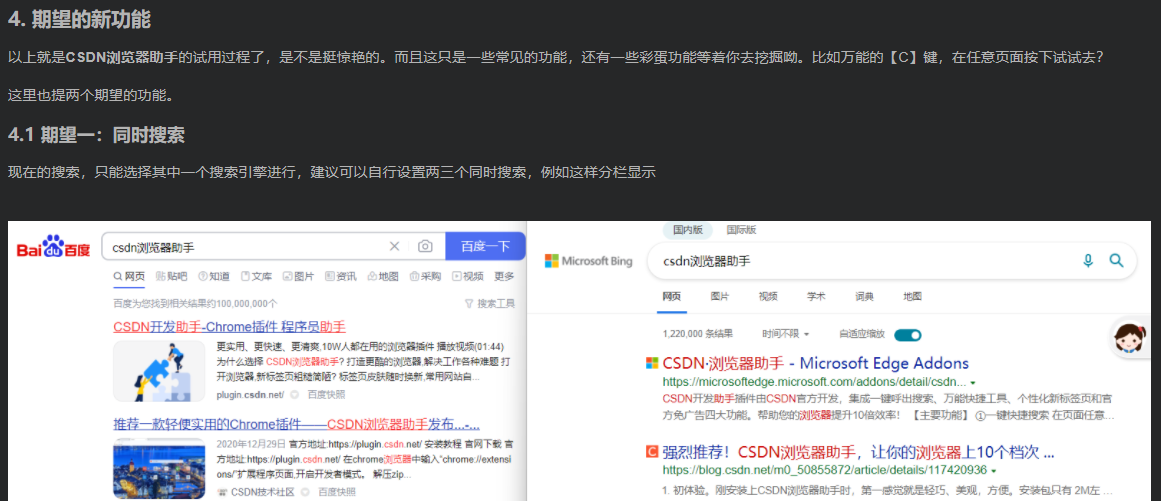The height and width of the screenshot is (501, 1161).
Task: Click Bing microphone voice search icon
Action: 1088,260
